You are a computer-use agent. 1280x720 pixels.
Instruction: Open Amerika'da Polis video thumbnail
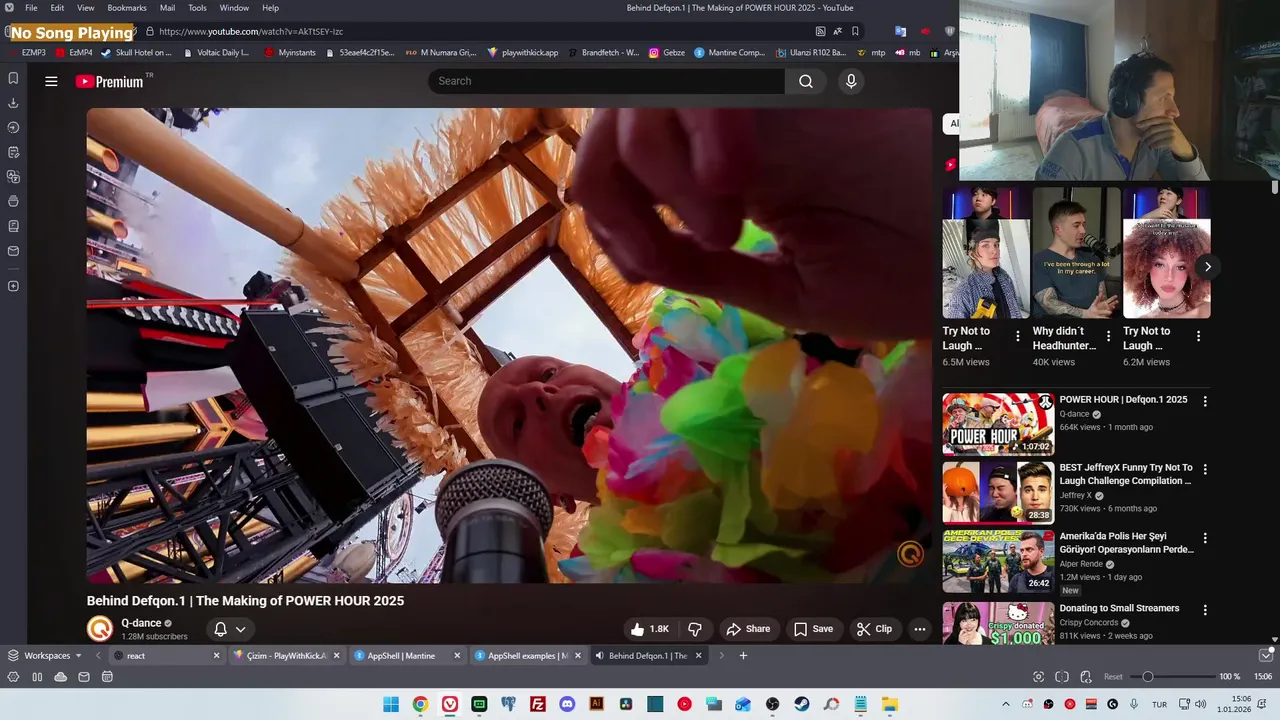coord(998,562)
